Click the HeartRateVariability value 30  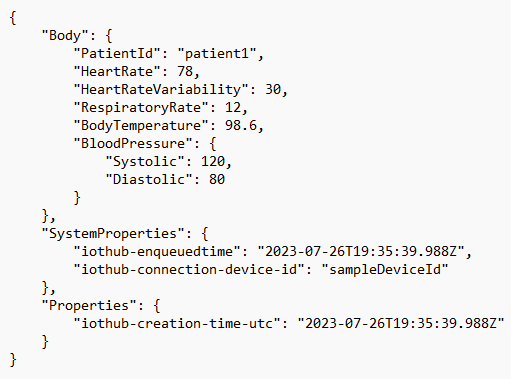point(273,89)
